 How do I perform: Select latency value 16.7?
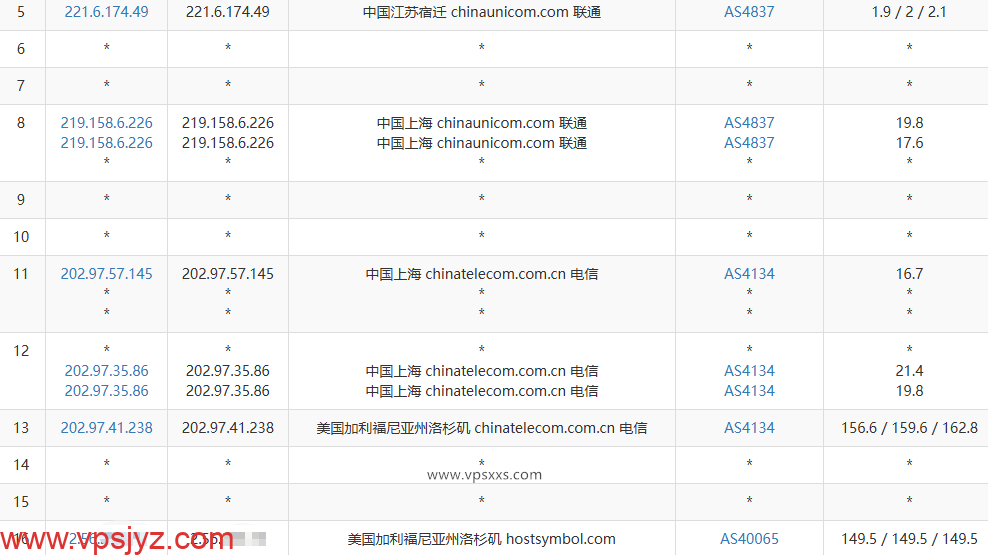coord(909,274)
